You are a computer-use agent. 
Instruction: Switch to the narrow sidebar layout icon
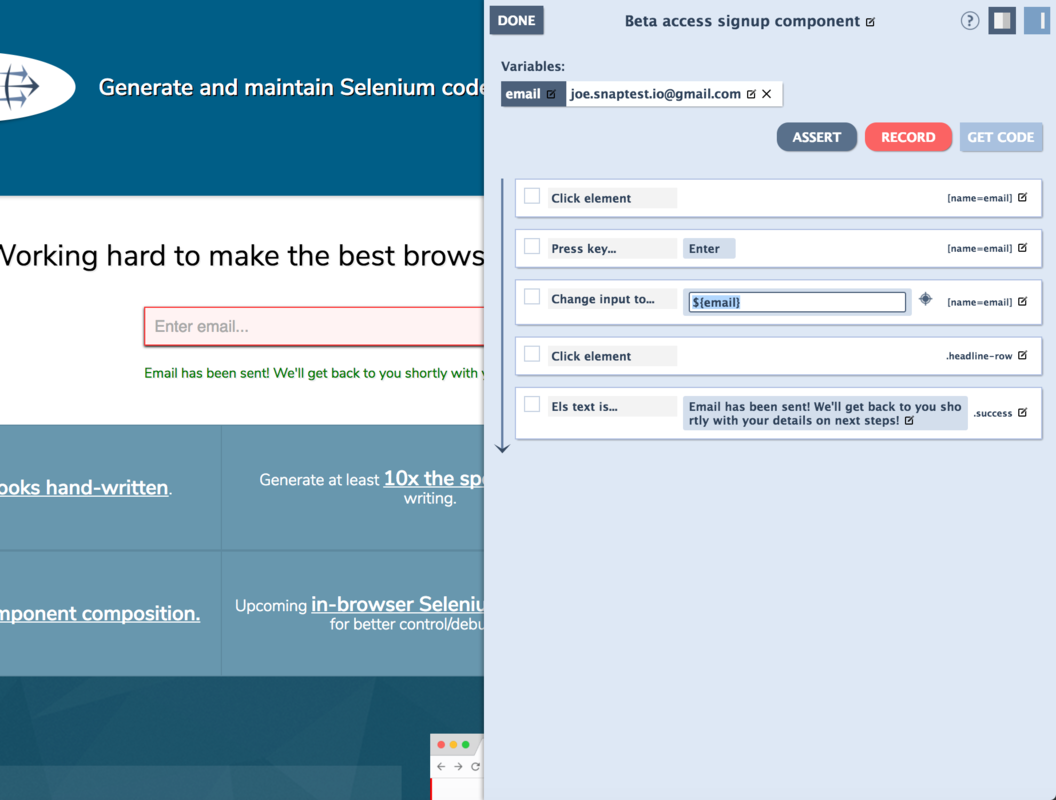pyautogui.click(x=1037, y=20)
